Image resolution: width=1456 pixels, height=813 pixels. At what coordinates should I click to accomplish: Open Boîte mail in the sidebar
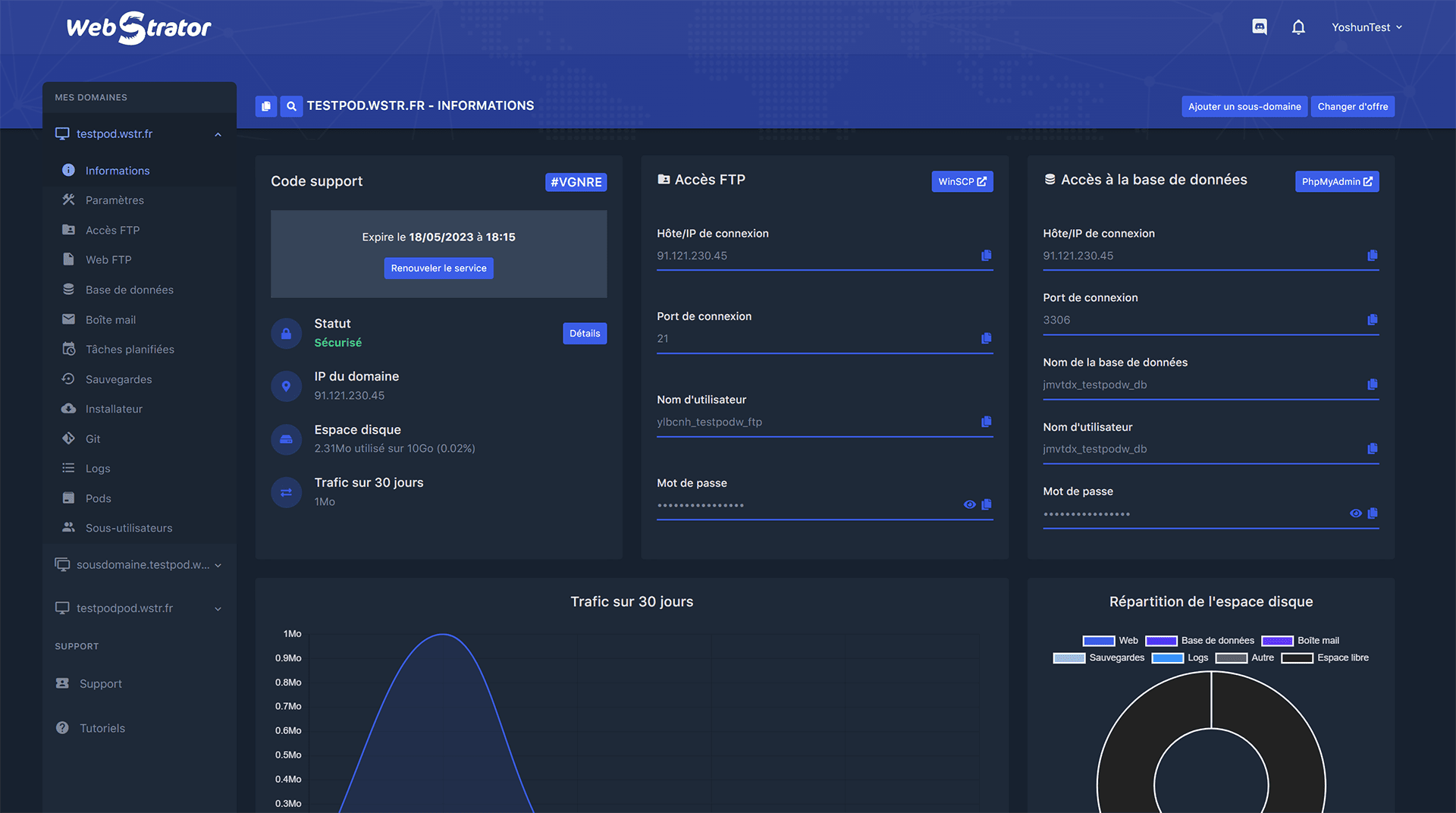coord(111,319)
